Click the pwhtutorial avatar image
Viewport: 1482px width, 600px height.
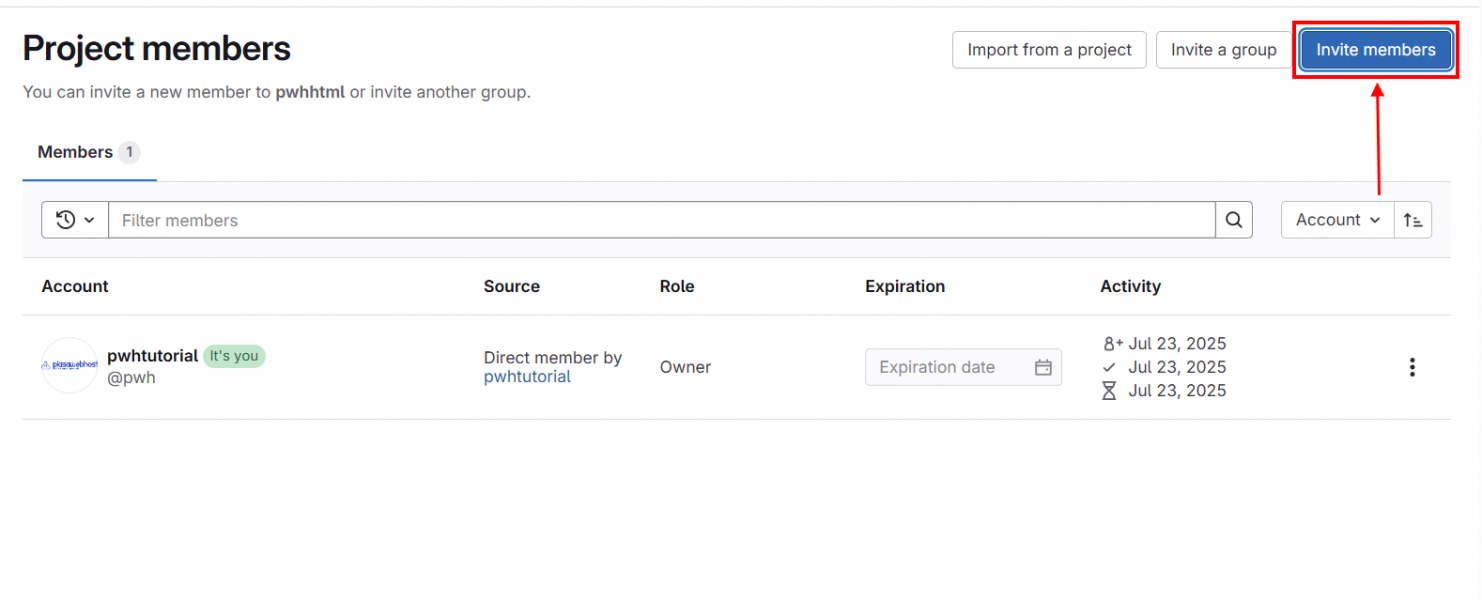click(69, 366)
